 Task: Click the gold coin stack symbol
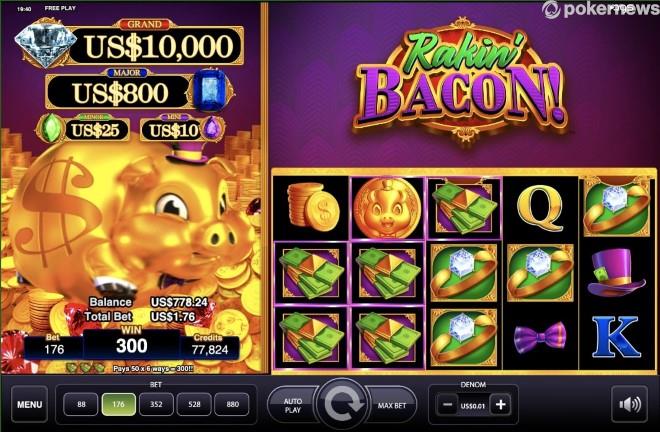pyautogui.click(x=313, y=208)
